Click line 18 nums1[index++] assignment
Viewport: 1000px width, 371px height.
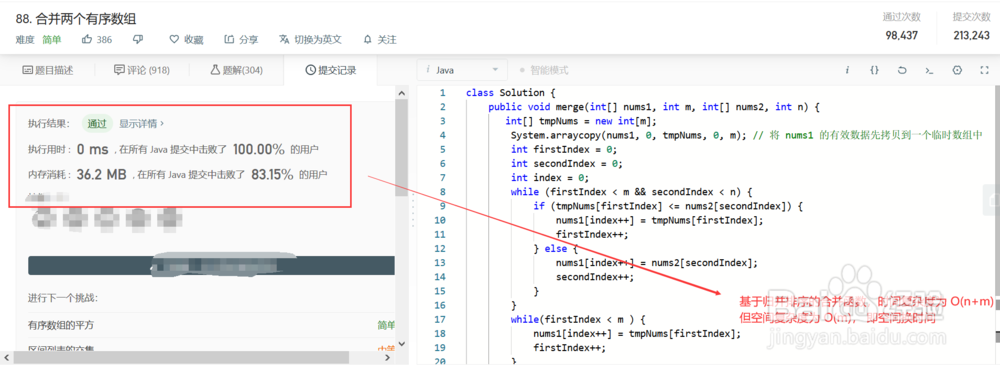637,333
